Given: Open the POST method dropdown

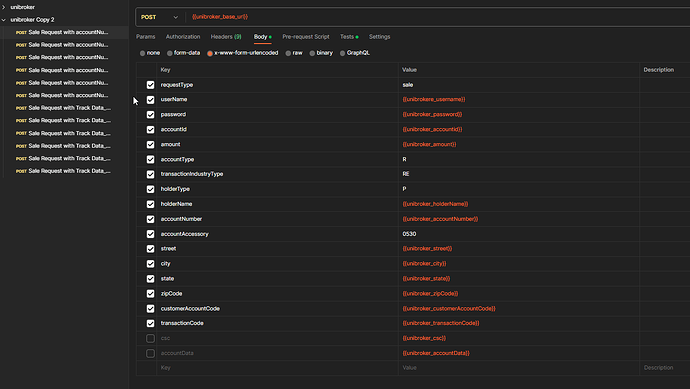Looking at the screenshot, I should pos(159,17).
